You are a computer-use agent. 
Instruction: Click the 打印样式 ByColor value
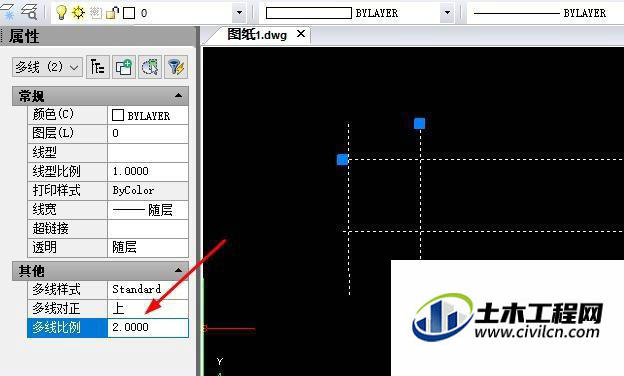(148, 191)
